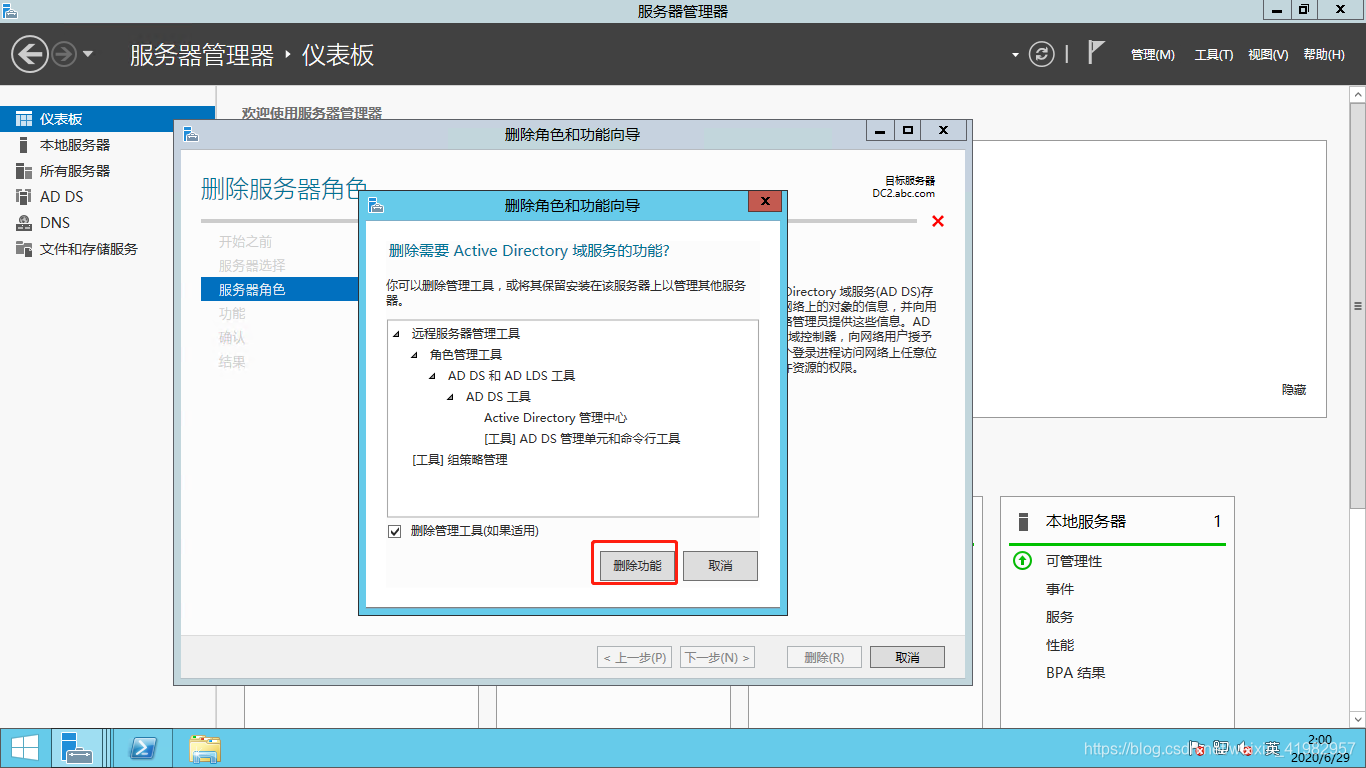
Task: Select 仪表板 in the left sidebar
Action: coord(107,119)
